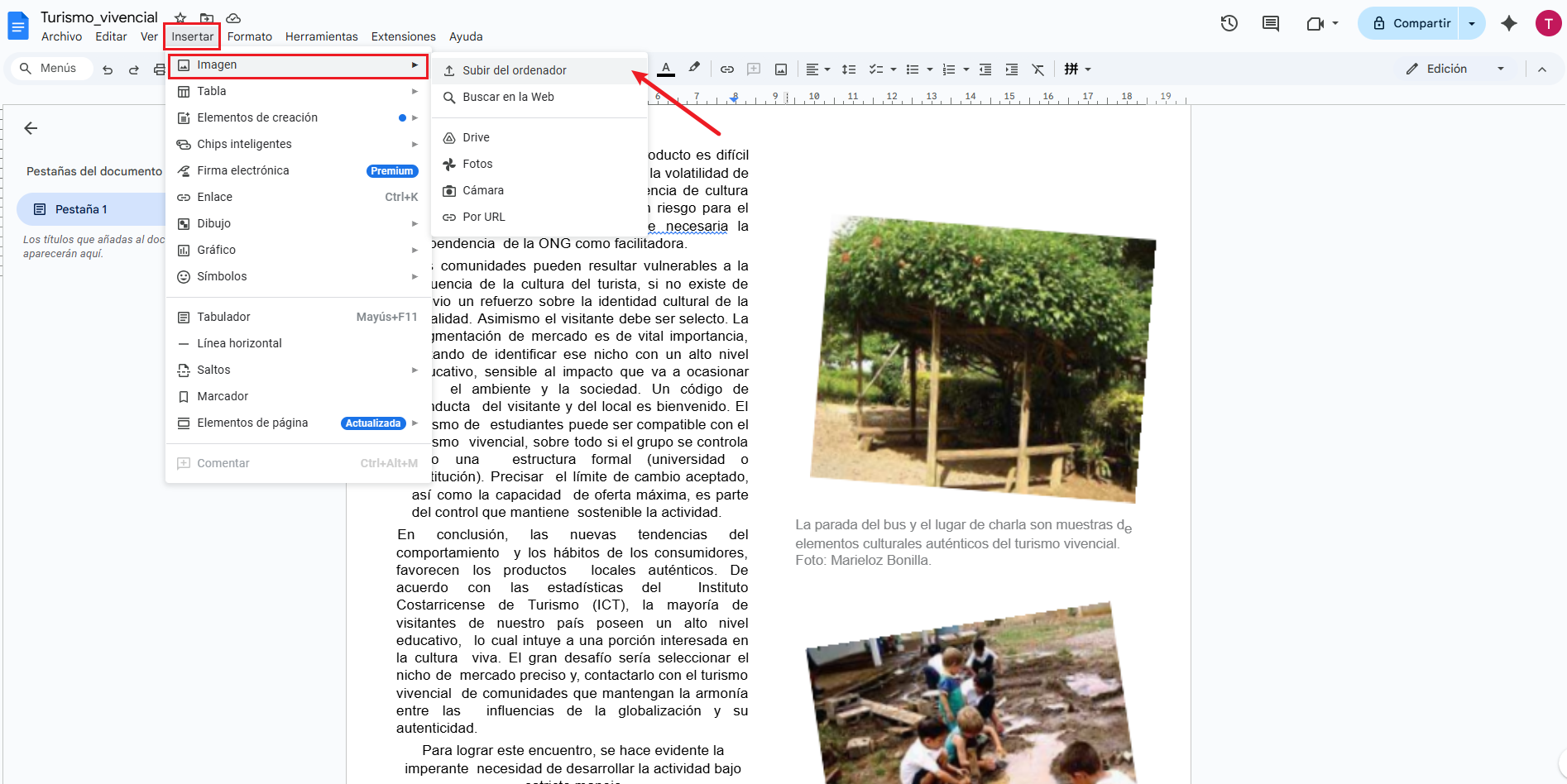Select Pestaña 1 in document tabs
This screenshot has width=1567, height=784.
81,209
